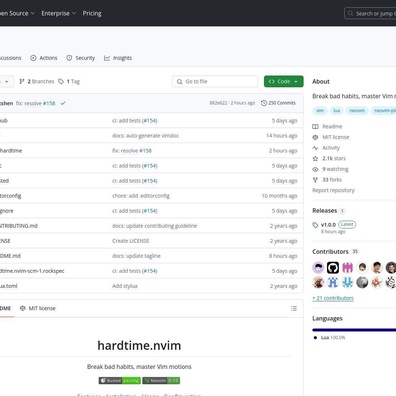Screen dimensions: 396x396
Task: Open the Contributors heading link
Action: click(330, 252)
